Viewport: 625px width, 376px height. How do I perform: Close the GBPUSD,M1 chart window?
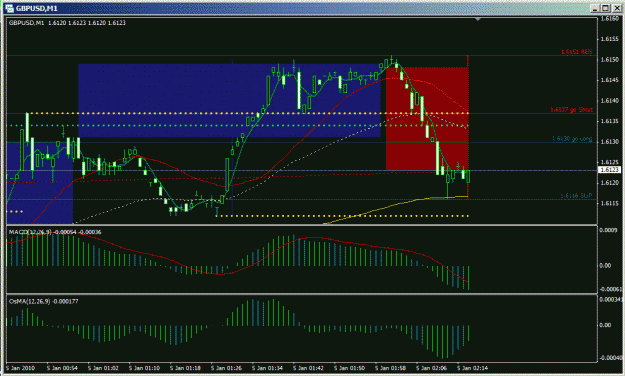point(616,8)
